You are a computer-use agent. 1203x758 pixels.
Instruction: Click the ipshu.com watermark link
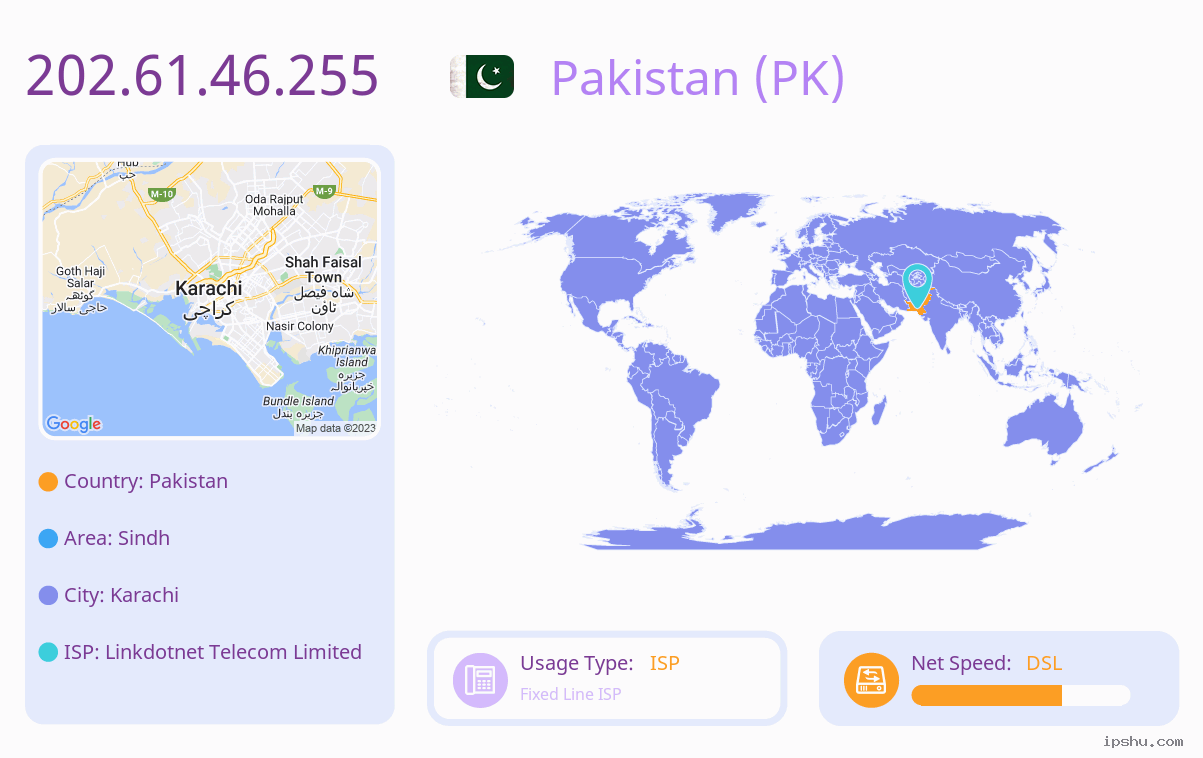[x=1143, y=741]
